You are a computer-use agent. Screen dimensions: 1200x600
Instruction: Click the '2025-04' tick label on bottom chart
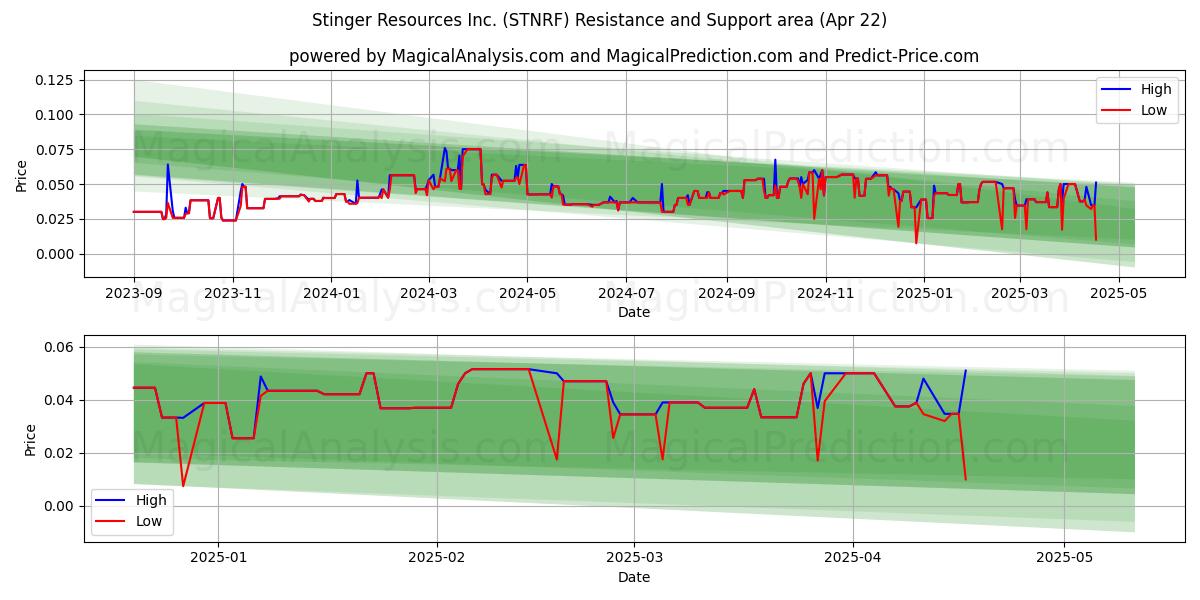[853, 558]
